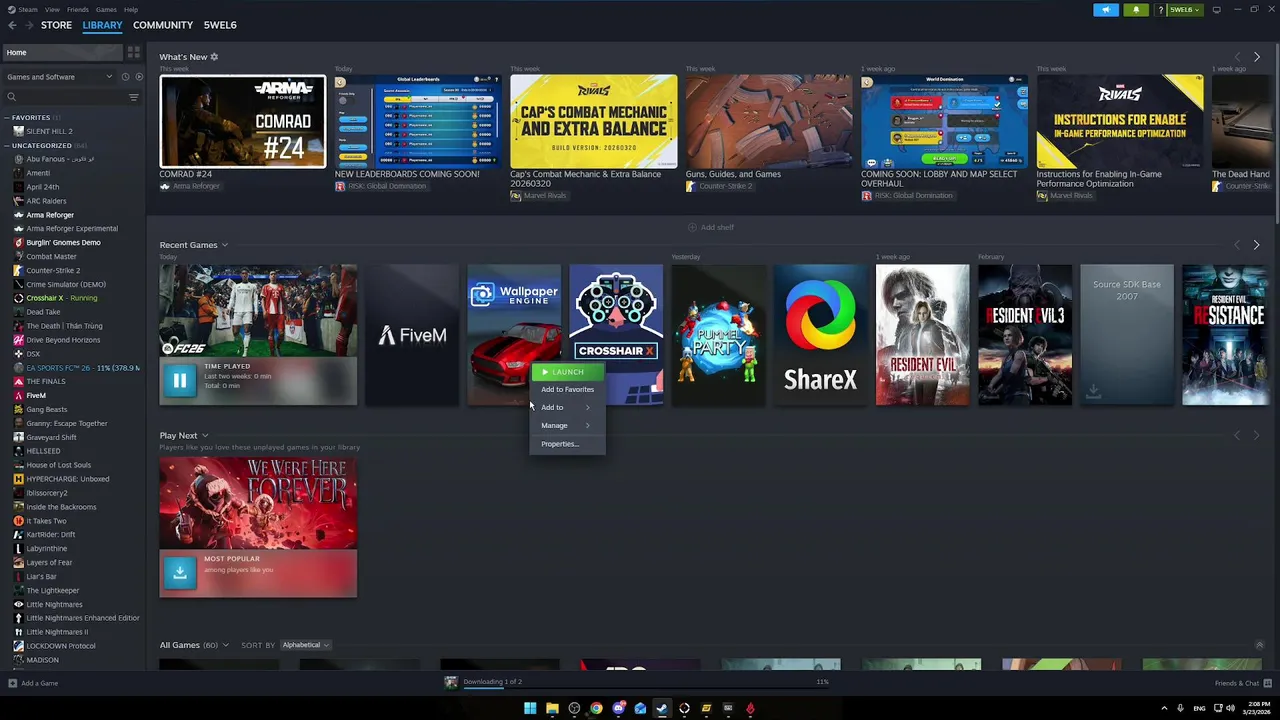Expand the Play Next shelf dropdown
The height and width of the screenshot is (720, 1280).
point(205,436)
